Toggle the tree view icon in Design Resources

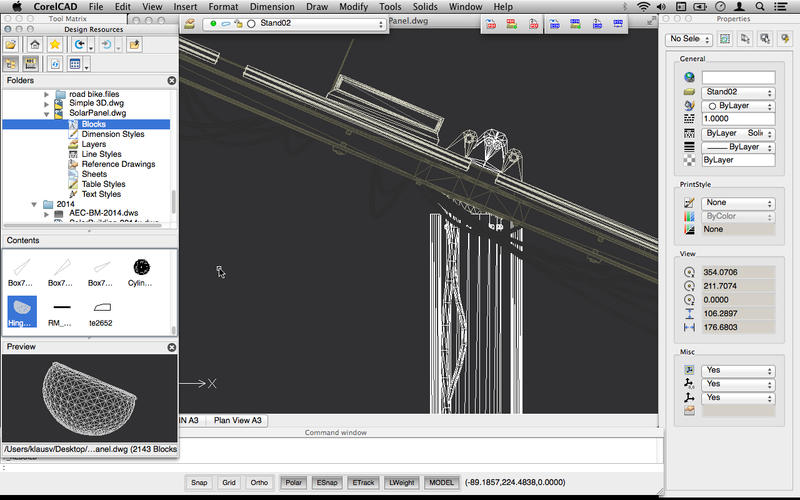(x=12, y=64)
